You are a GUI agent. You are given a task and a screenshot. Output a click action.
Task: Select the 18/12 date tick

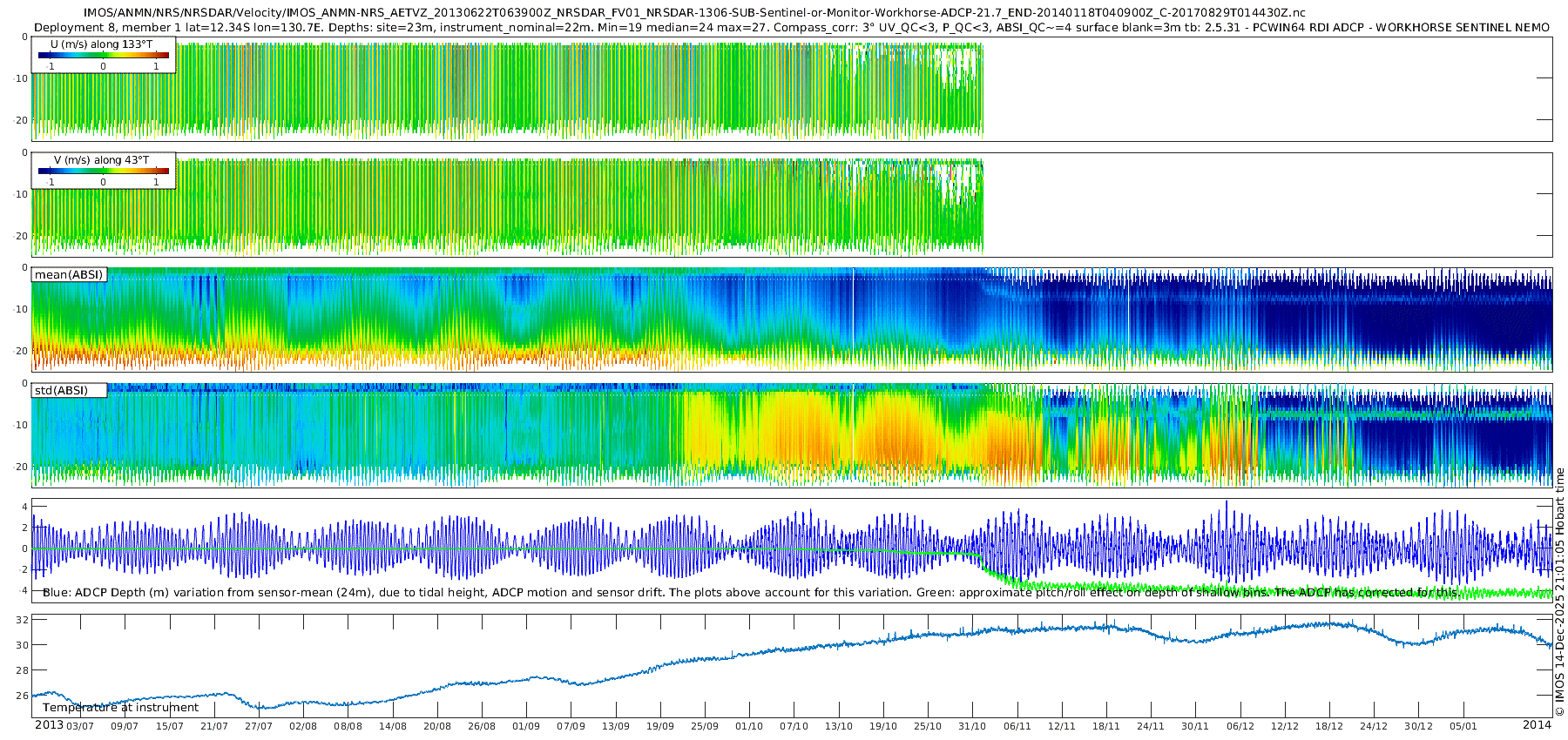(1329, 726)
